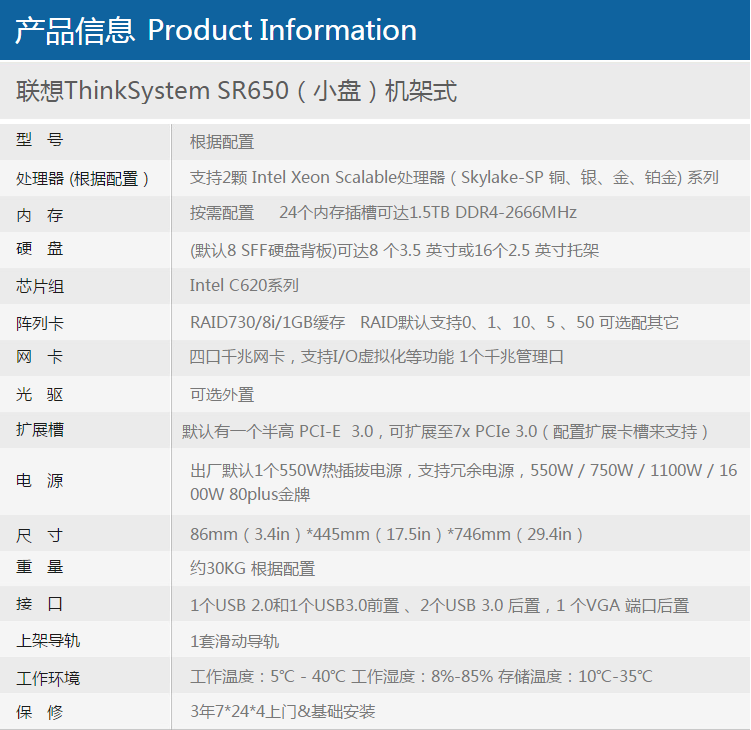Click the 内存 row label

[40, 215]
